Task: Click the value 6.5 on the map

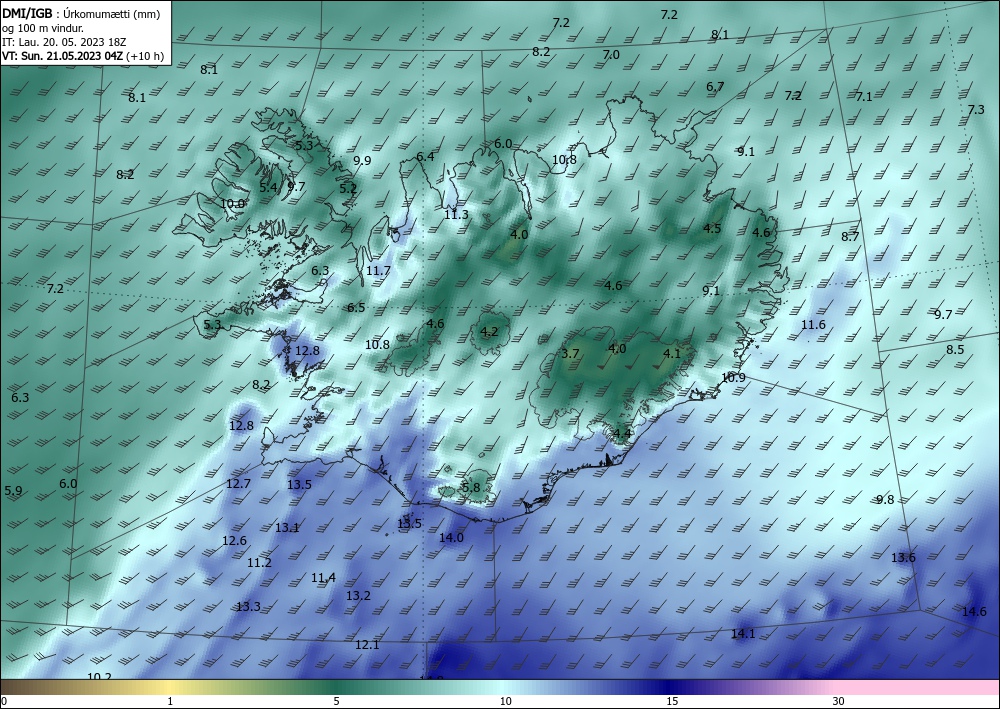Action: tap(357, 308)
